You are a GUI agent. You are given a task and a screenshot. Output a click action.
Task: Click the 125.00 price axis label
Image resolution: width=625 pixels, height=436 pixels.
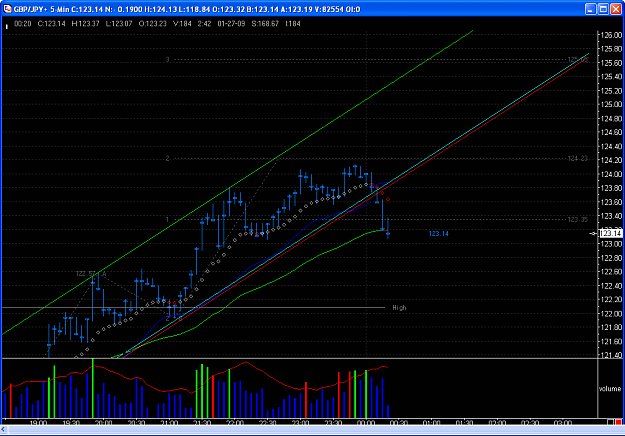[611, 104]
